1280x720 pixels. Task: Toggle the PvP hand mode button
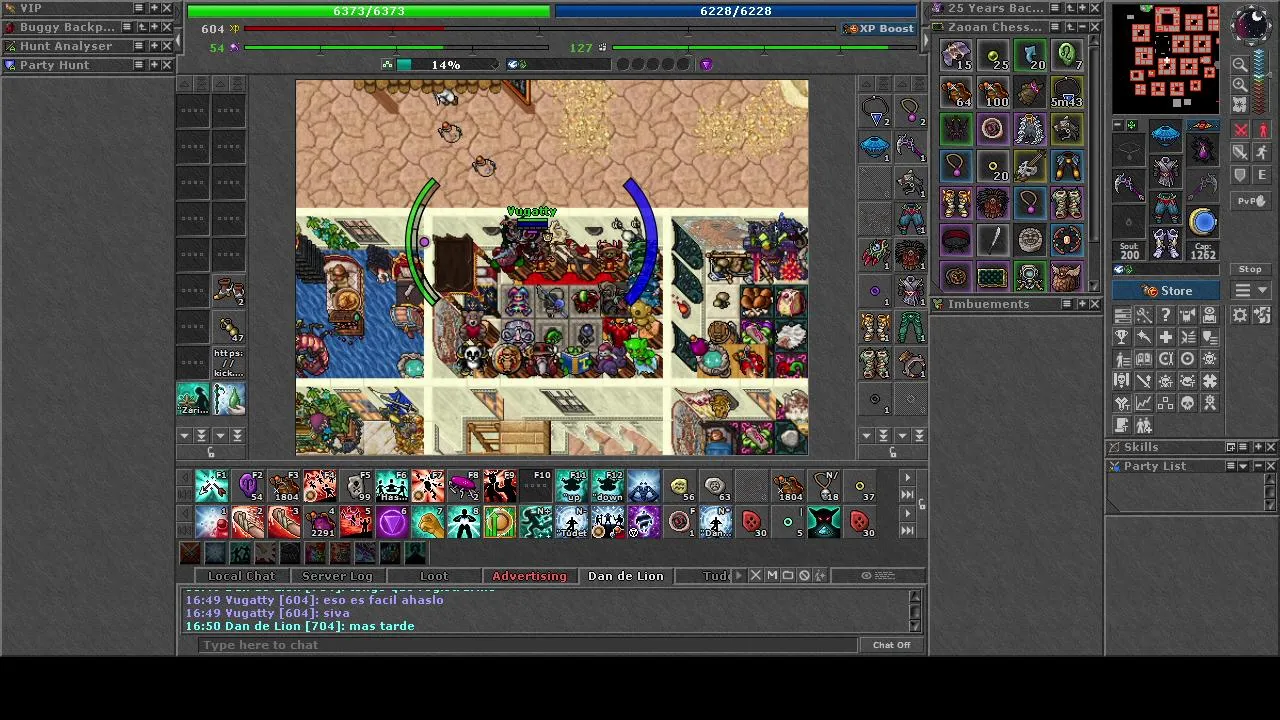1251,201
